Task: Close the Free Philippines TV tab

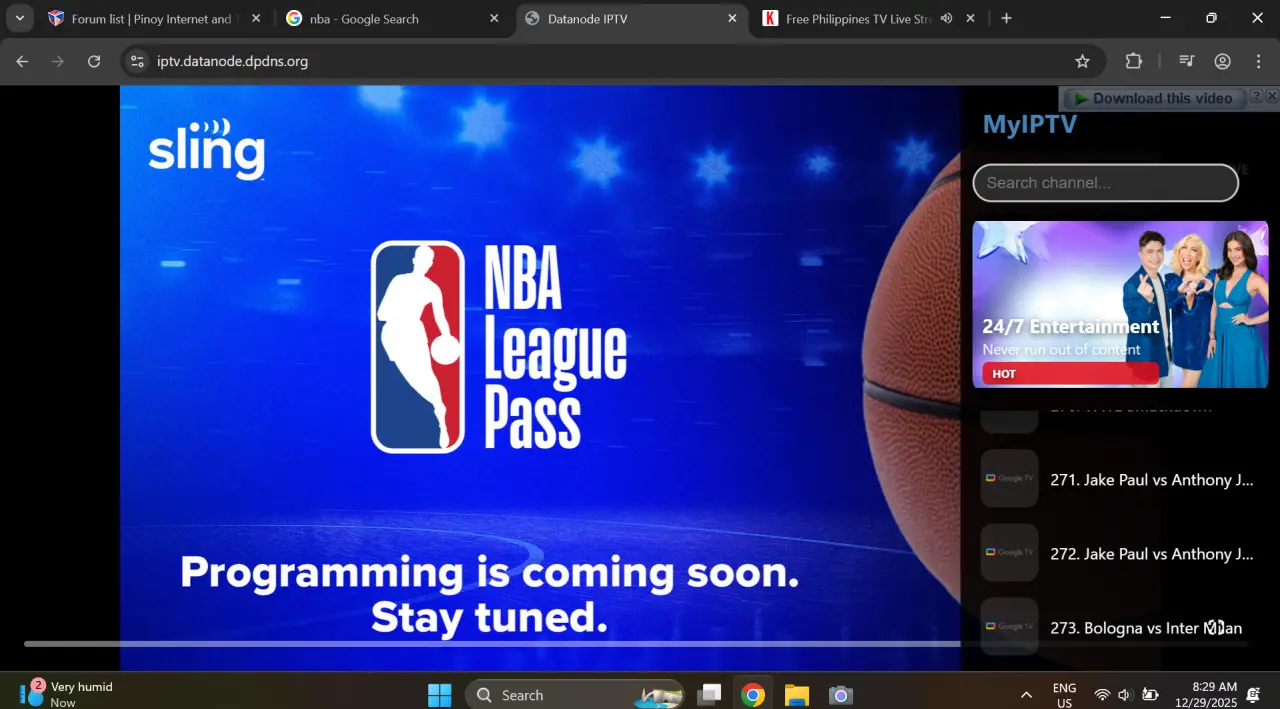Action: [970, 18]
